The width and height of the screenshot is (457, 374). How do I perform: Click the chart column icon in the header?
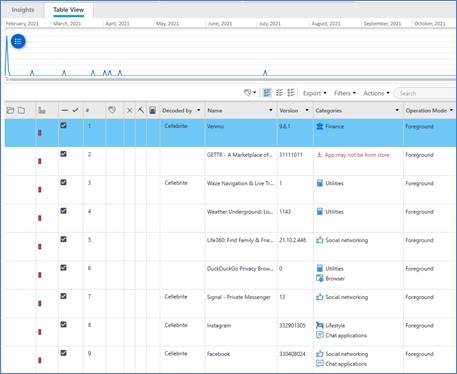[42, 110]
